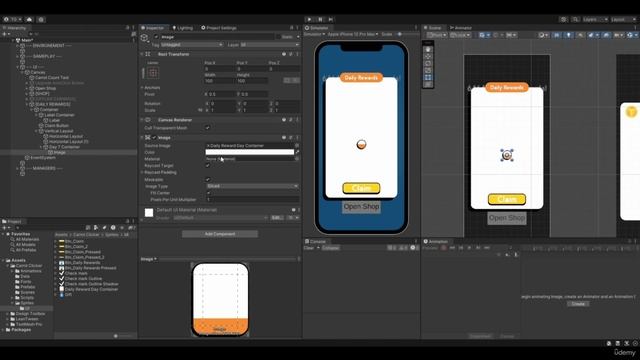
Task: Expand the Anchors foldout
Action: coord(142,87)
